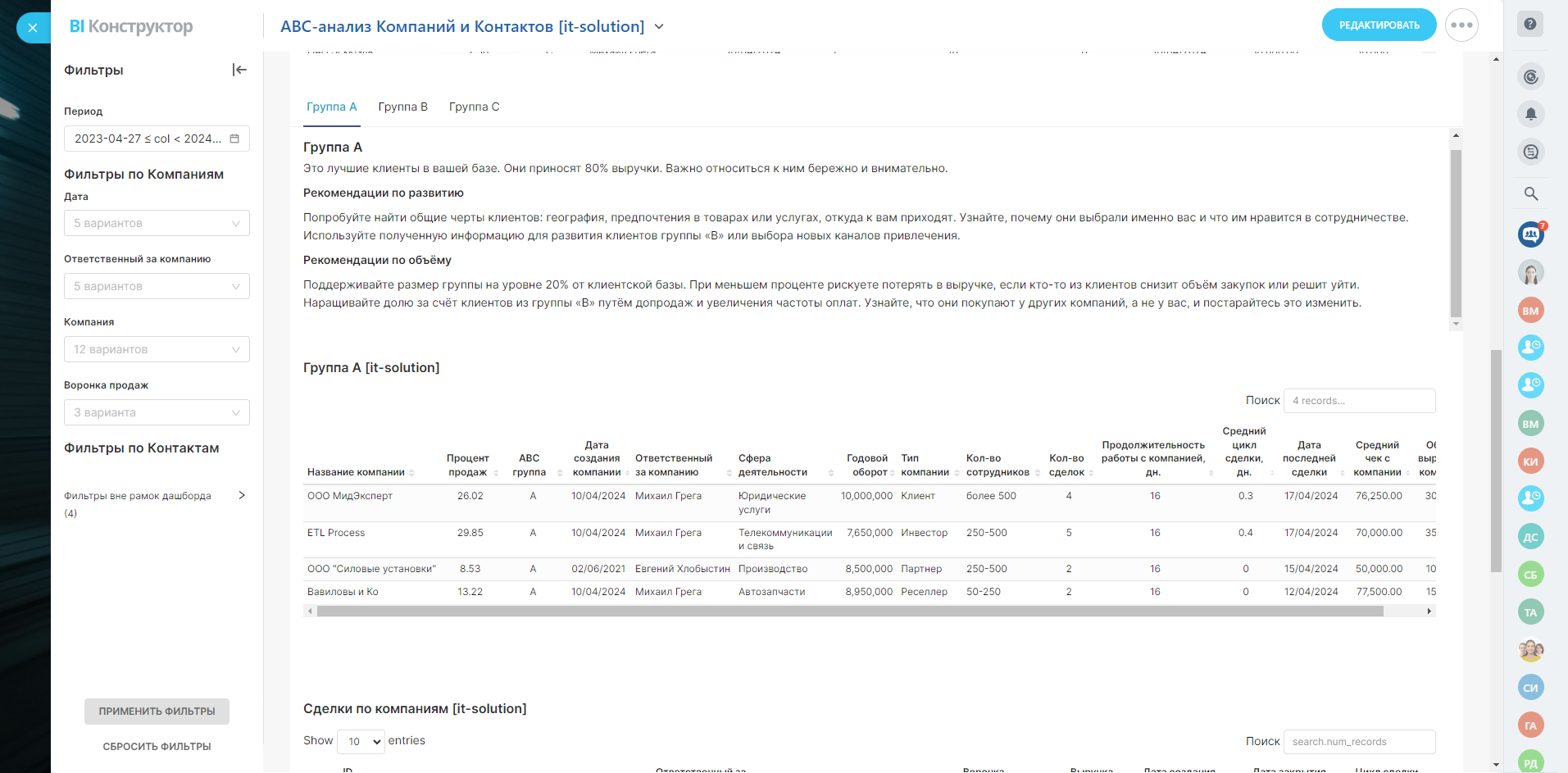The image size is (1568, 773).
Task: Click the Период date range field
Action: pyautogui.click(x=157, y=139)
